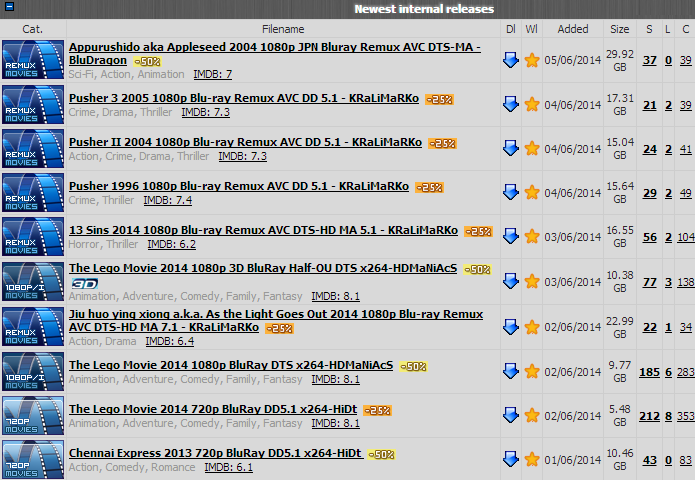The width and height of the screenshot is (695, 480).
Task: Click the Dl column header
Action: (x=511, y=29)
